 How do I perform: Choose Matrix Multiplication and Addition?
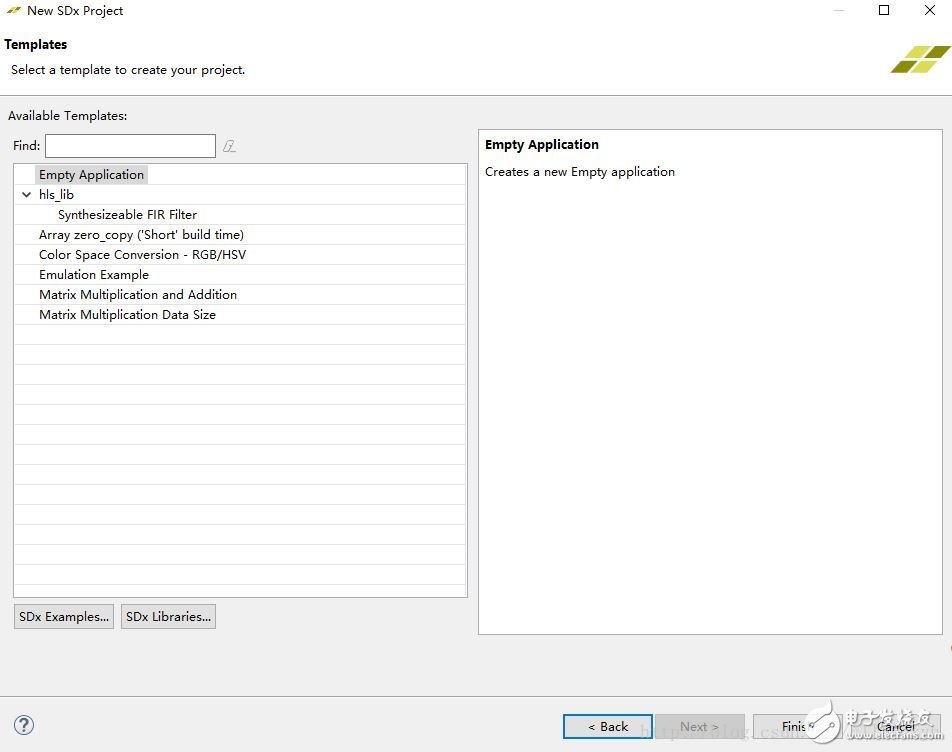pyautogui.click(x=138, y=295)
